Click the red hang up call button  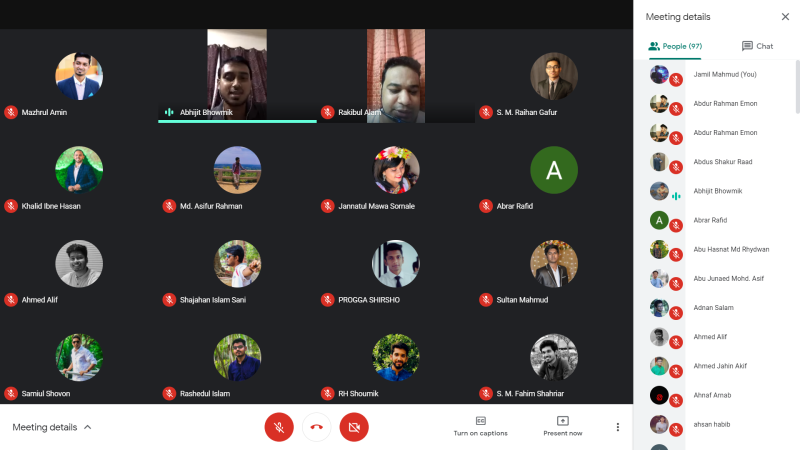(x=316, y=427)
